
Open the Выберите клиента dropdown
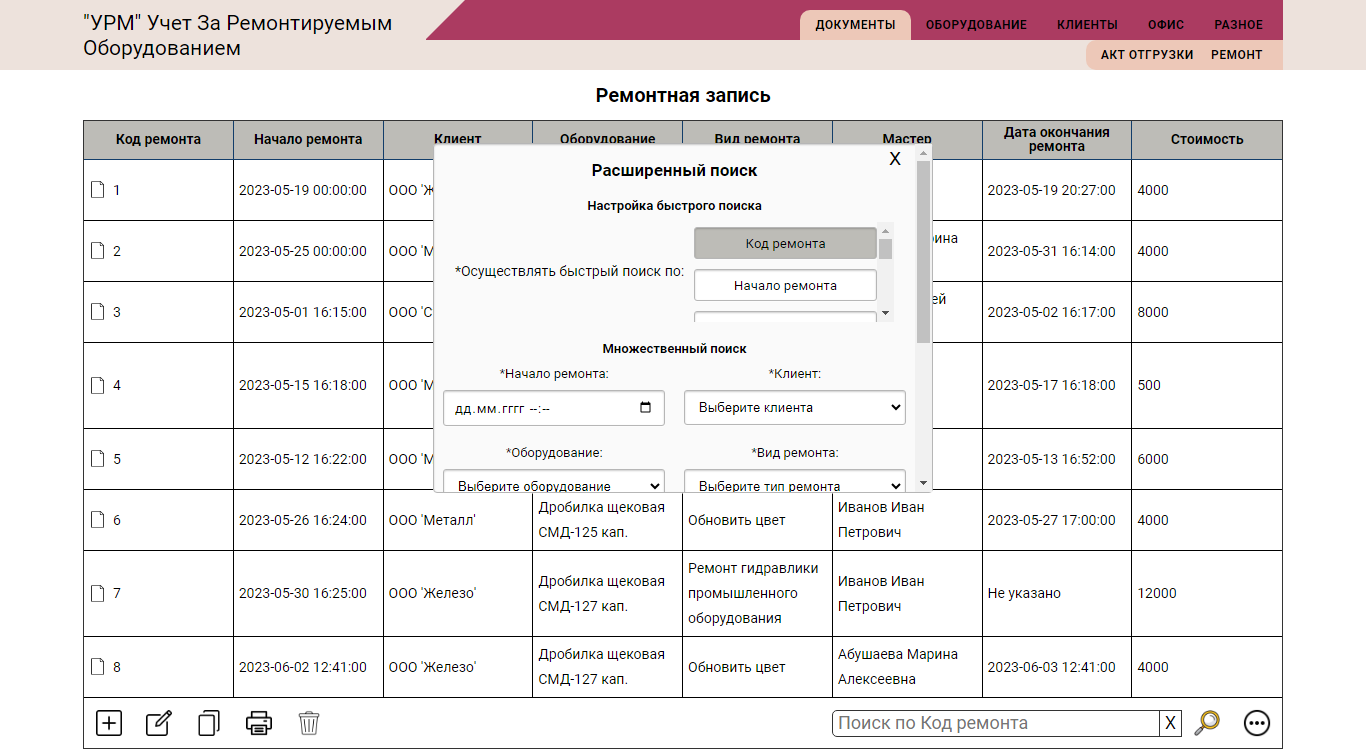point(793,407)
